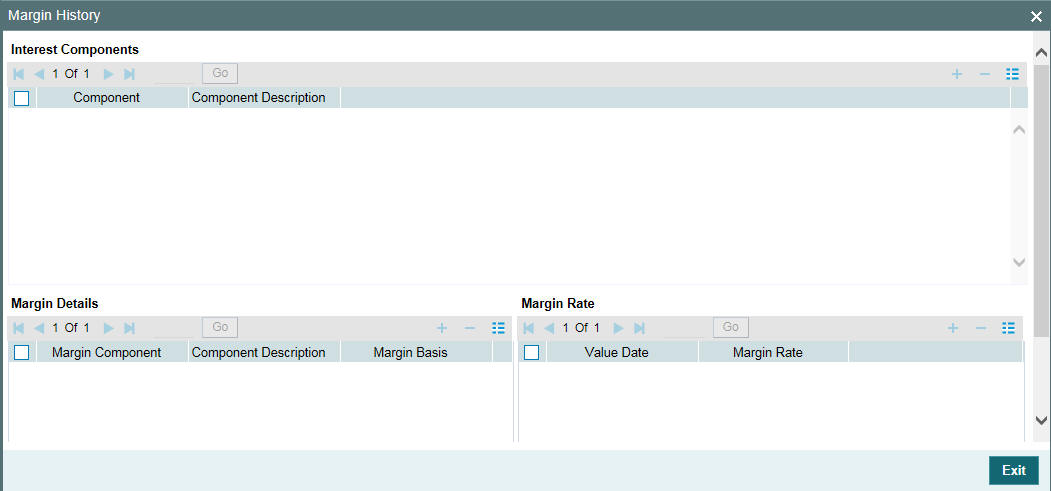The image size is (1051, 491).
Task: Go to first page in Interest Components
Action: coord(19,74)
